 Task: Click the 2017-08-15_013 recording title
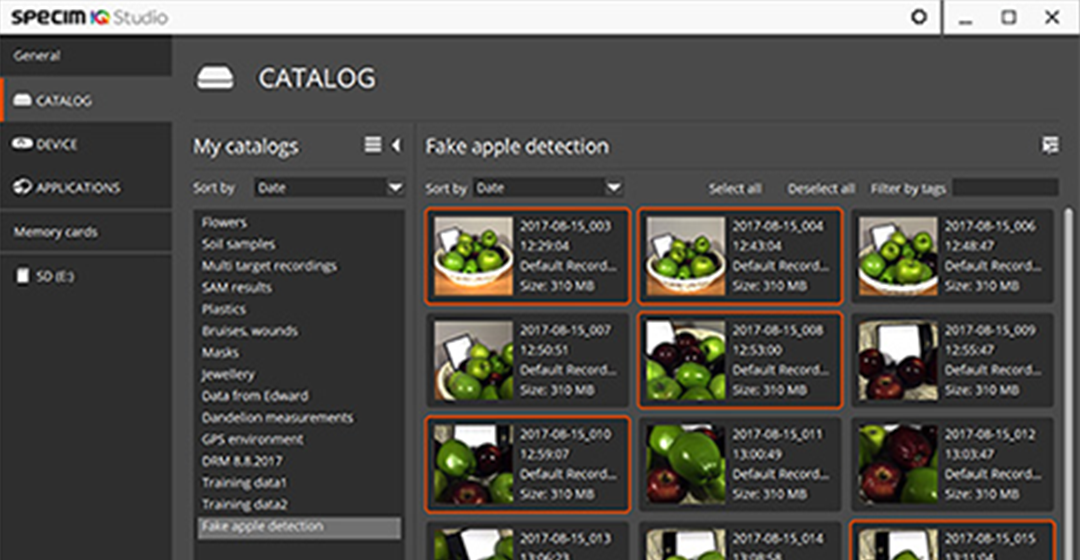pos(565,539)
